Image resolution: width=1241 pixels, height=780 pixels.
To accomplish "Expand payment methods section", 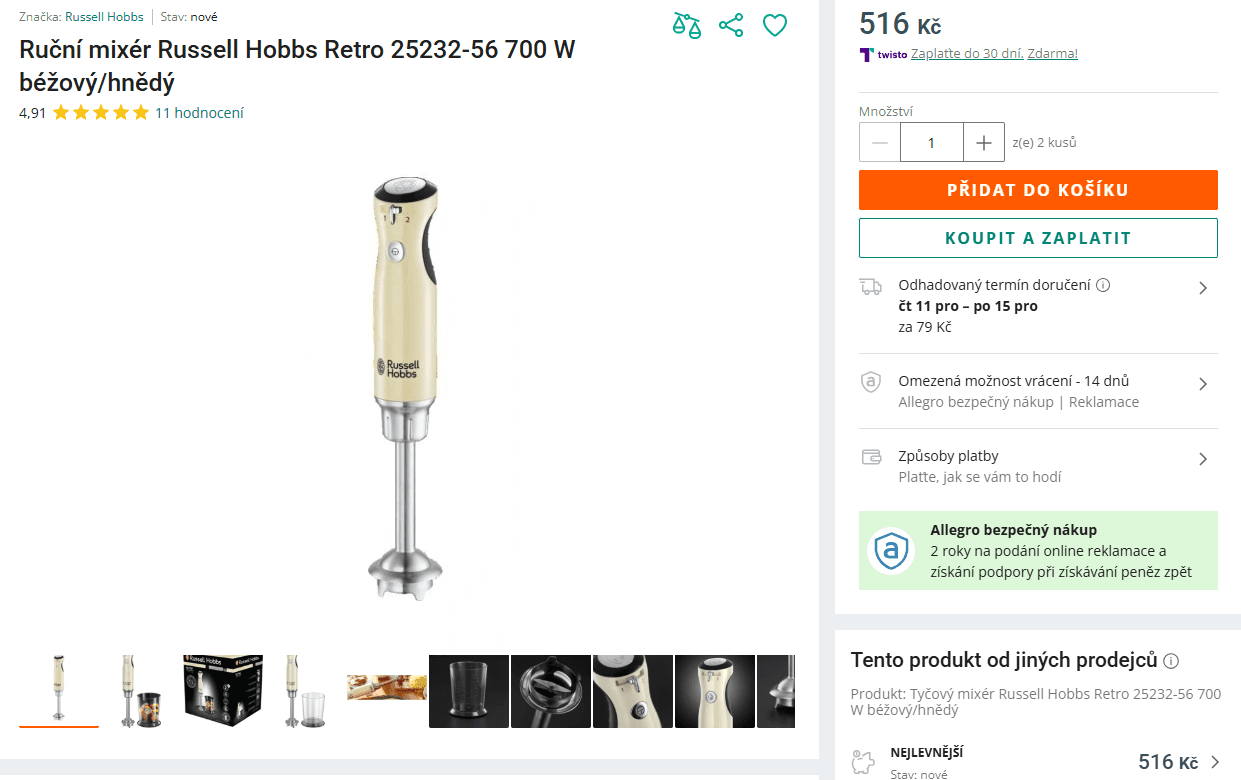I will (1203, 459).
